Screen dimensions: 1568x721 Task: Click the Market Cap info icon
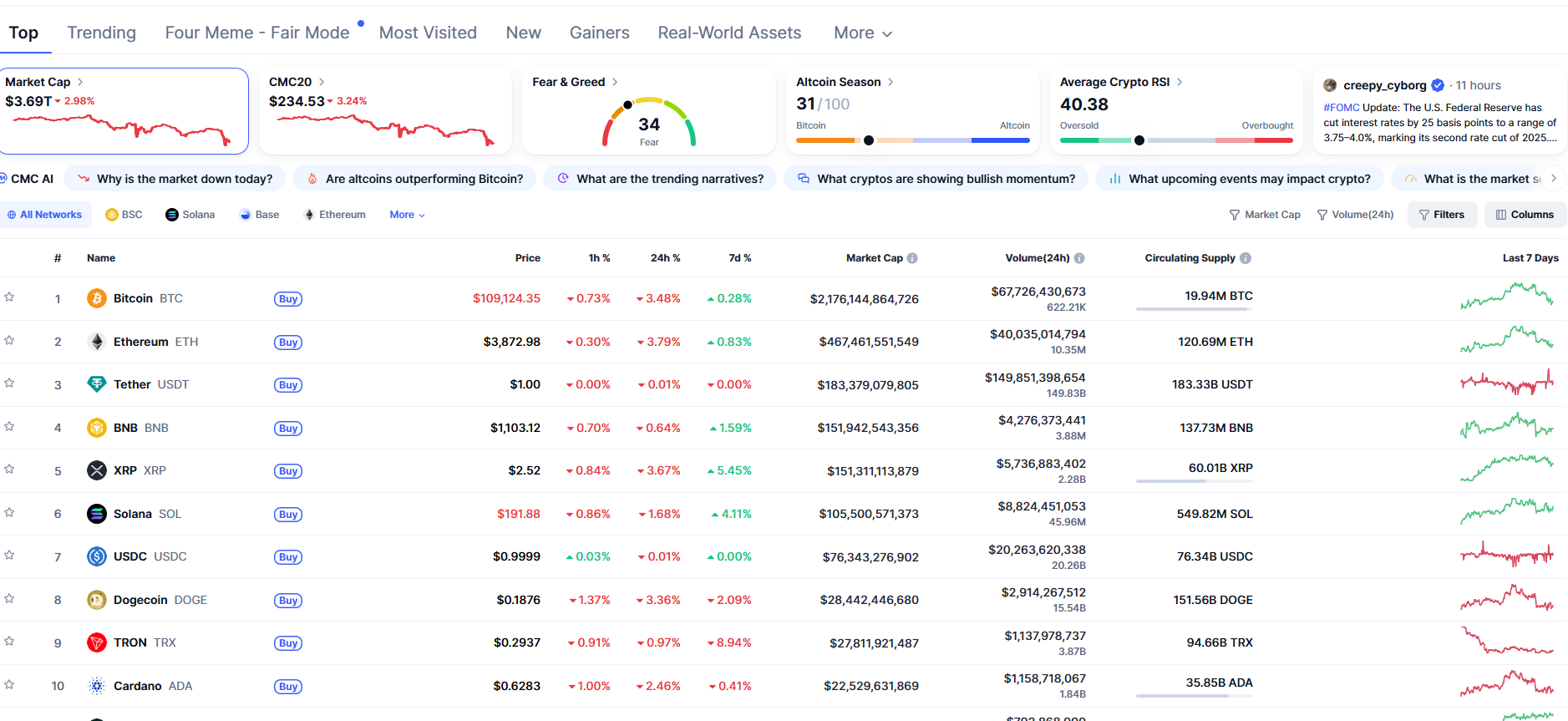(x=912, y=258)
